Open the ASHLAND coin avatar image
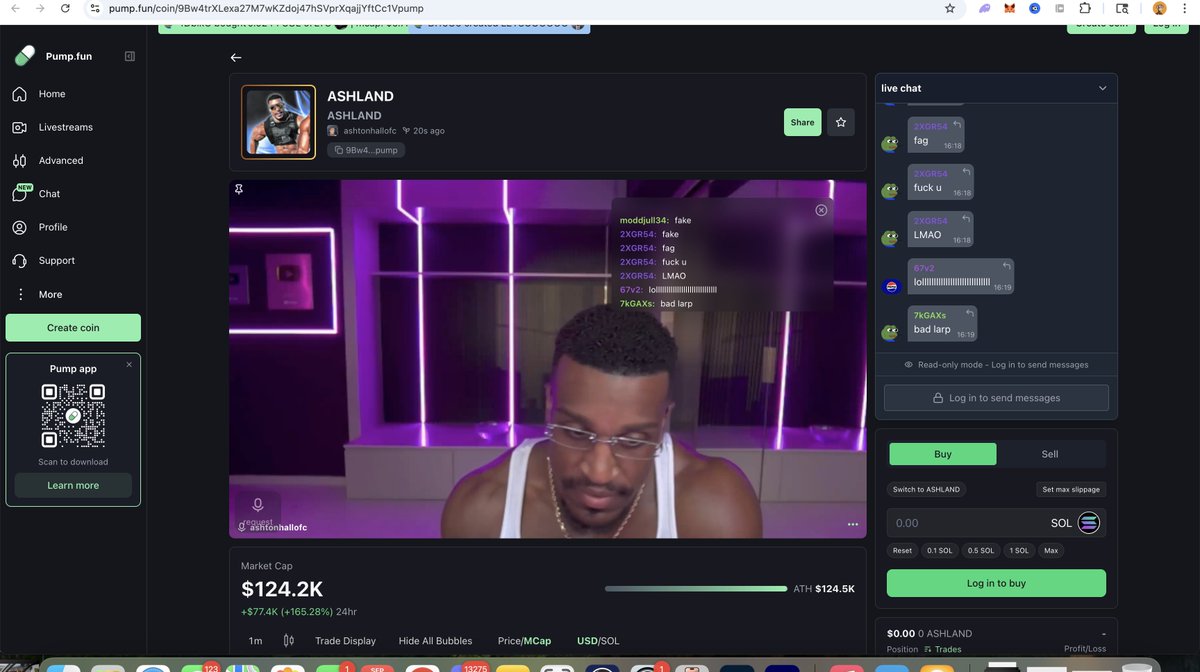 pos(279,122)
